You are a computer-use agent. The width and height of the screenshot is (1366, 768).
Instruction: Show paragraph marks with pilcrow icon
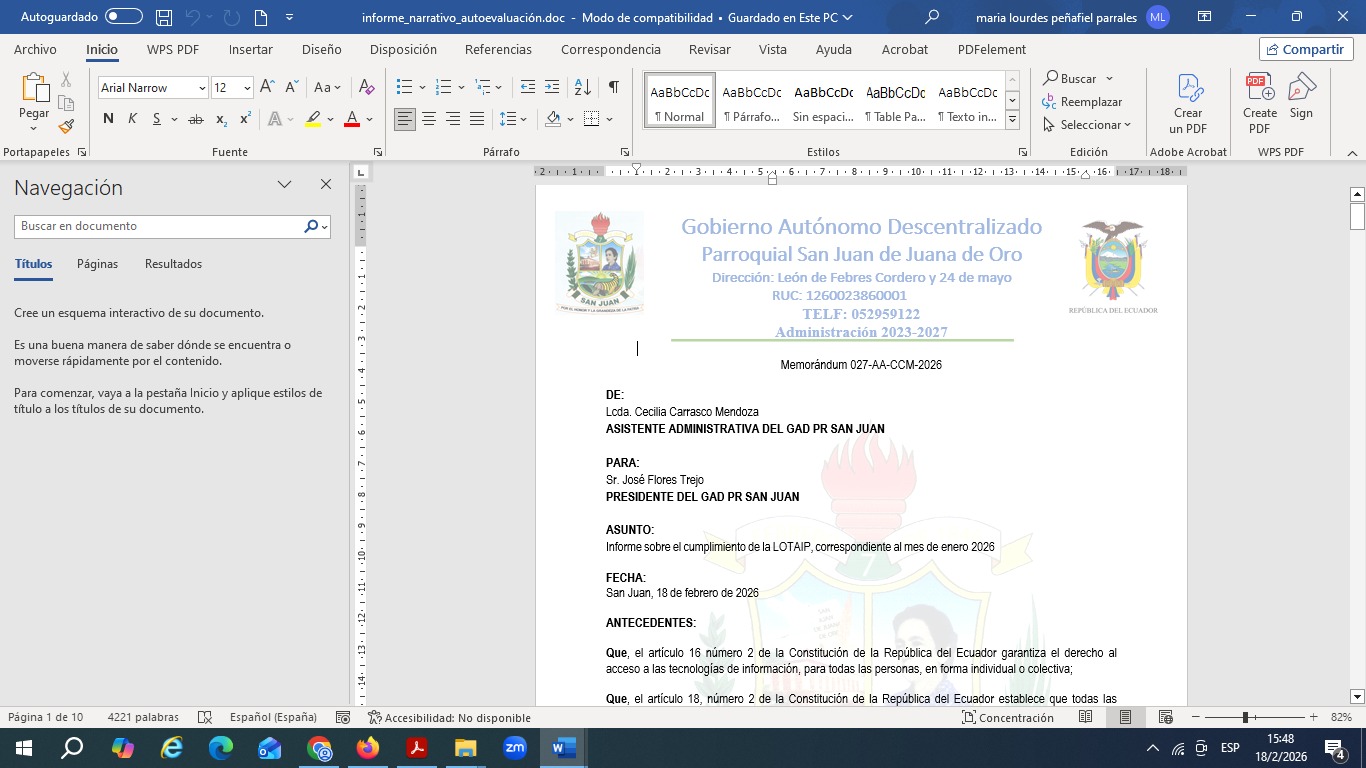click(x=613, y=88)
